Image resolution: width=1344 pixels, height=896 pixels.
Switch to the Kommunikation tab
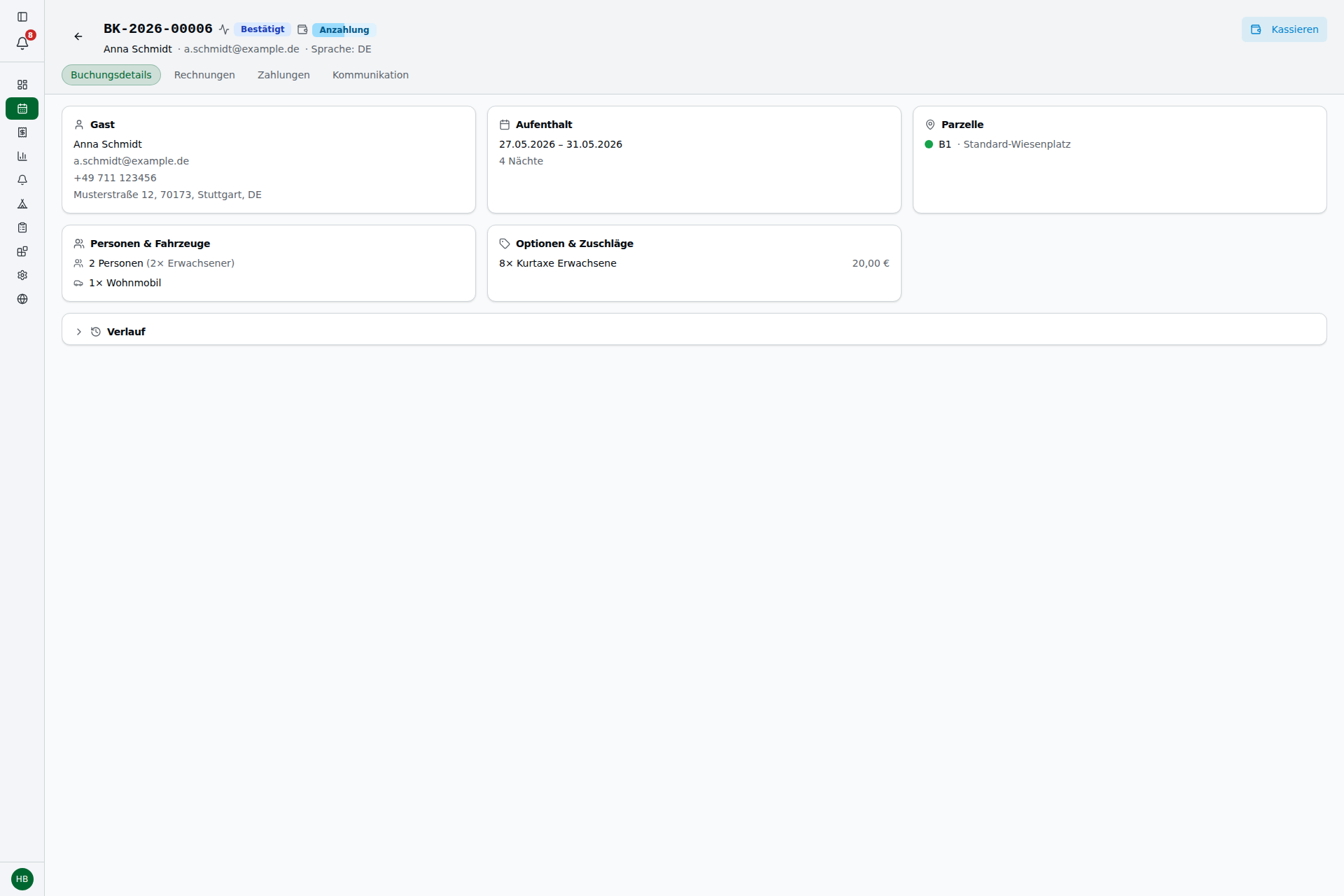coord(370,75)
